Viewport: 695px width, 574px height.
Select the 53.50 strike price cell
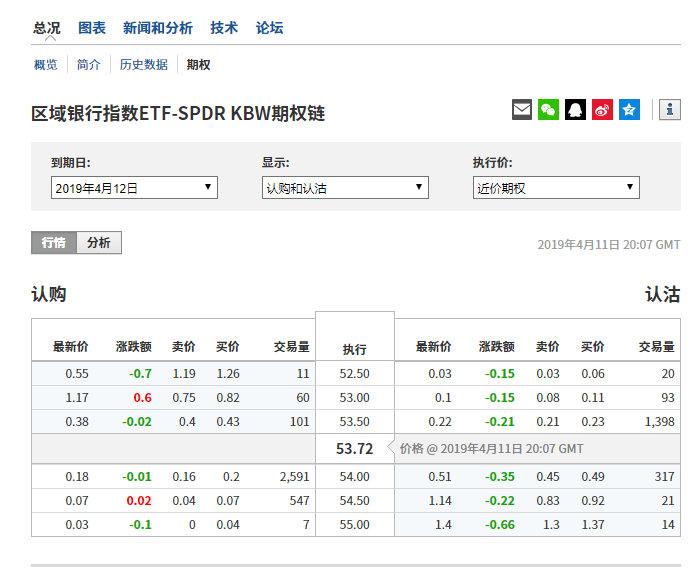[355, 422]
